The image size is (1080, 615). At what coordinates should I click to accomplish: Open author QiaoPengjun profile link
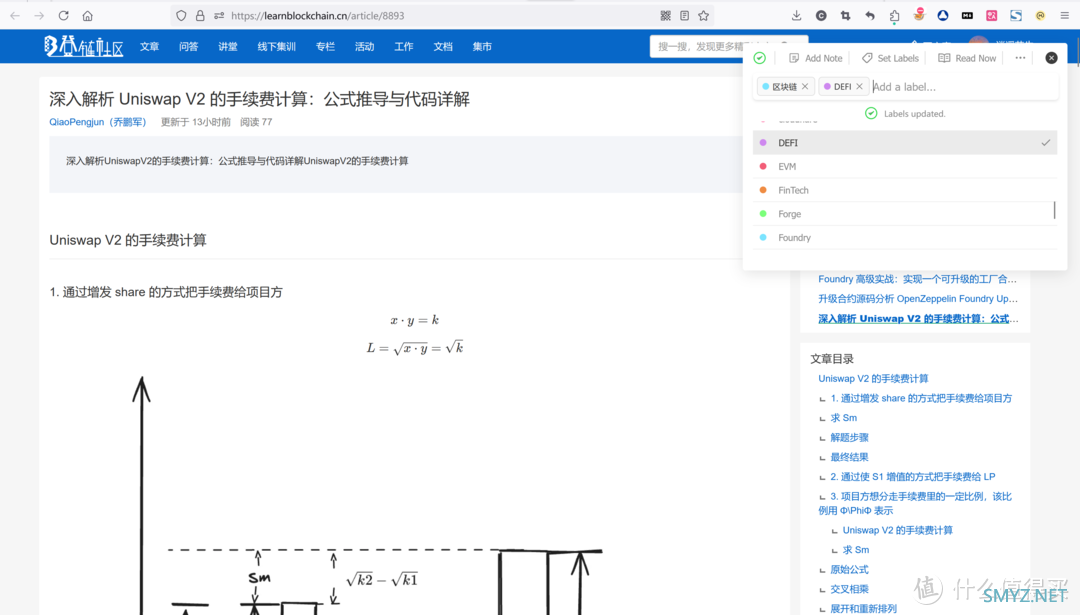tap(98, 122)
